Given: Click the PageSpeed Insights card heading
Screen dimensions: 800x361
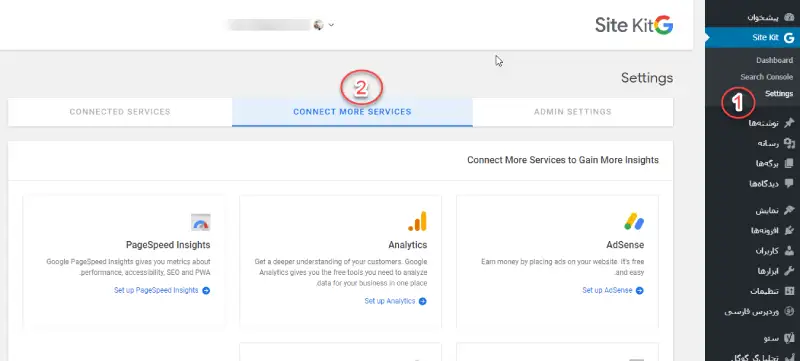Looking at the screenshot, I should [x=168, y=245].
